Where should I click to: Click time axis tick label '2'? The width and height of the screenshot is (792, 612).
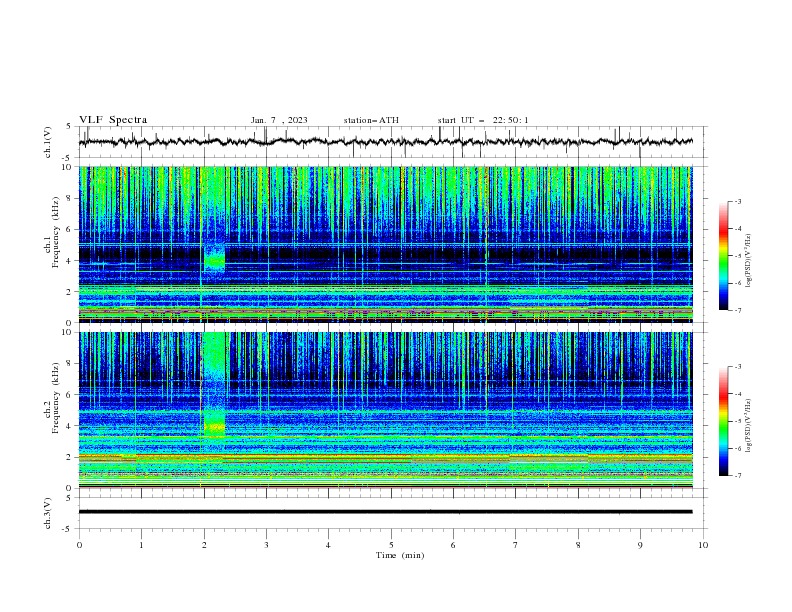point(204,545)
